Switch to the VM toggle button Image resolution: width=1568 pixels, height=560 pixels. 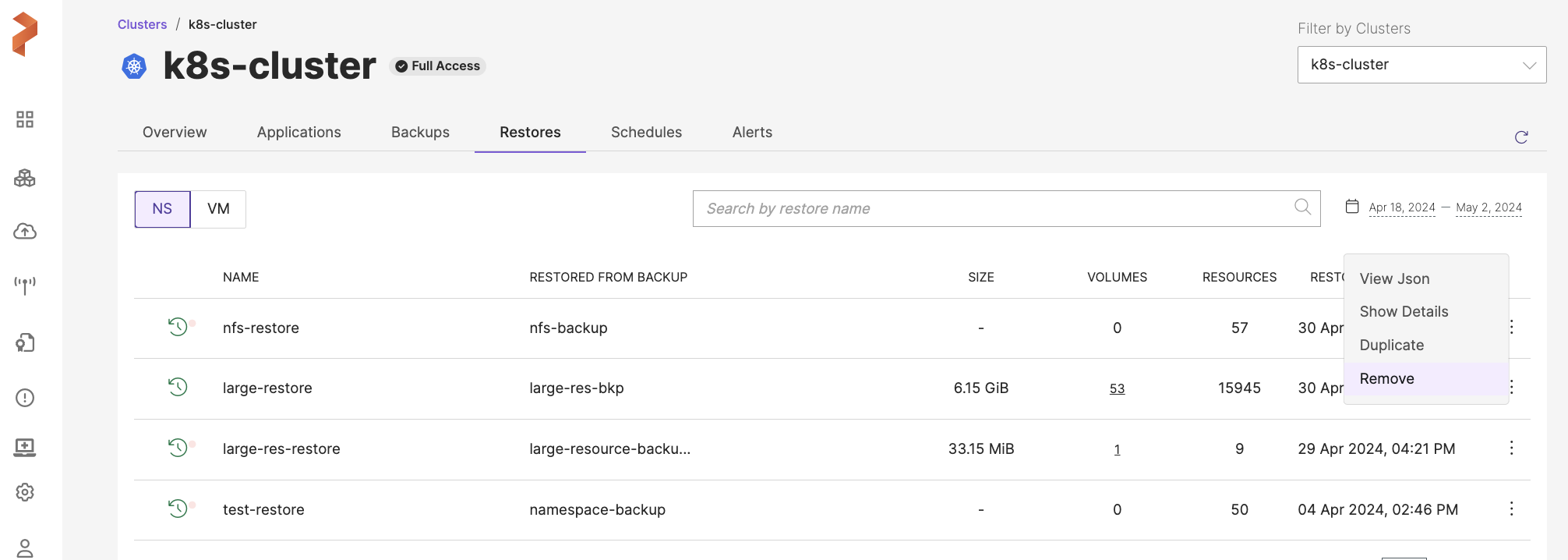pos(218,209)
